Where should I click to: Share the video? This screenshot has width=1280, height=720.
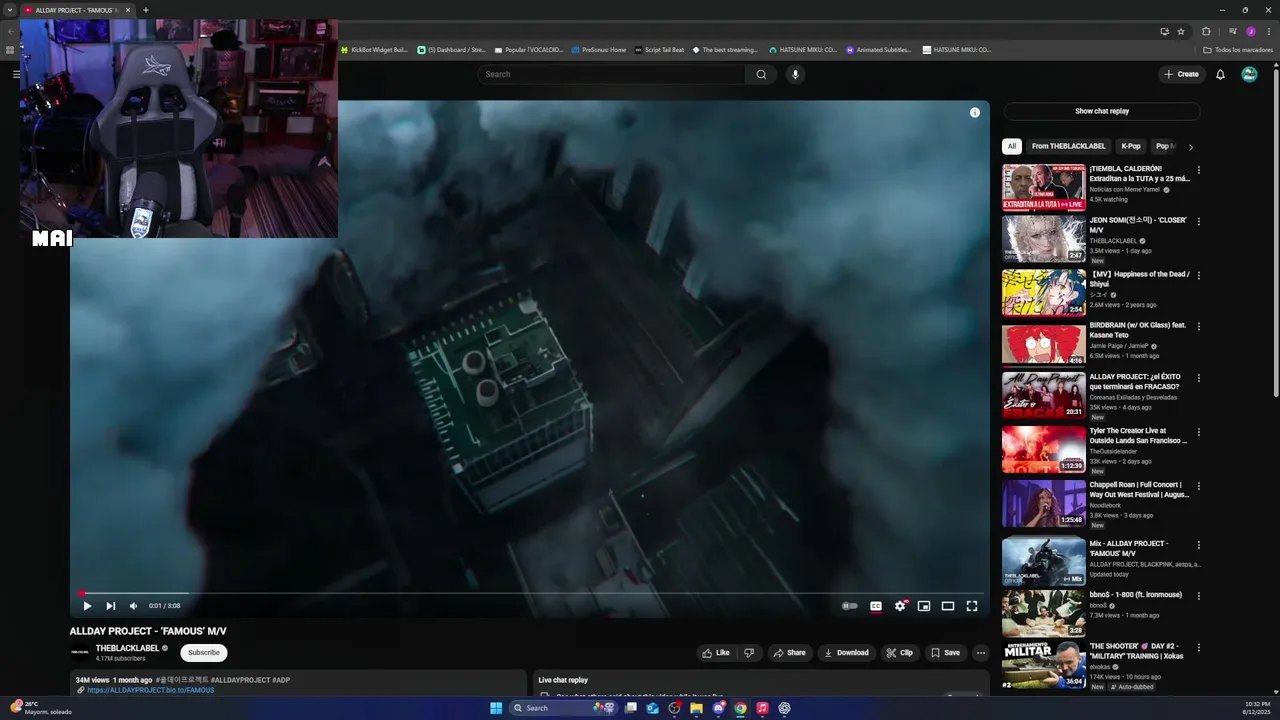click(789, 653)
